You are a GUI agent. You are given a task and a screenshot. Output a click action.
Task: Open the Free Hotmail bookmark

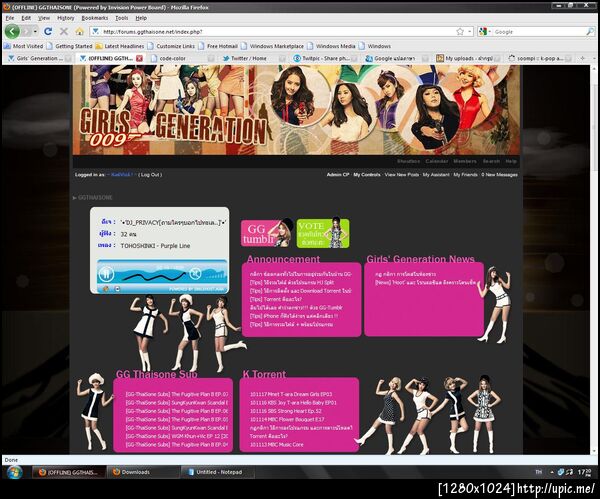(x=218, y=46)
